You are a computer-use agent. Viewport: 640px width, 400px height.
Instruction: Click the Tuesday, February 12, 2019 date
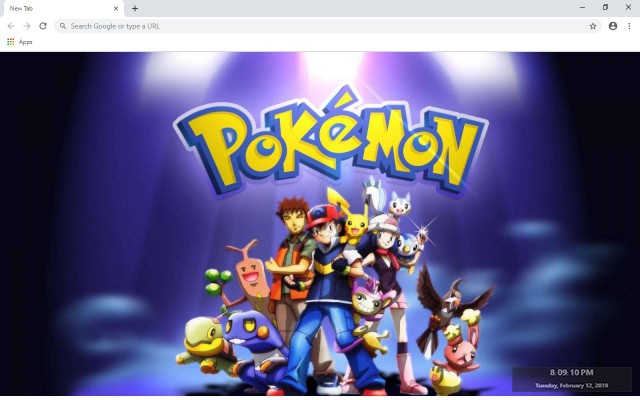[x=571, y=385]
